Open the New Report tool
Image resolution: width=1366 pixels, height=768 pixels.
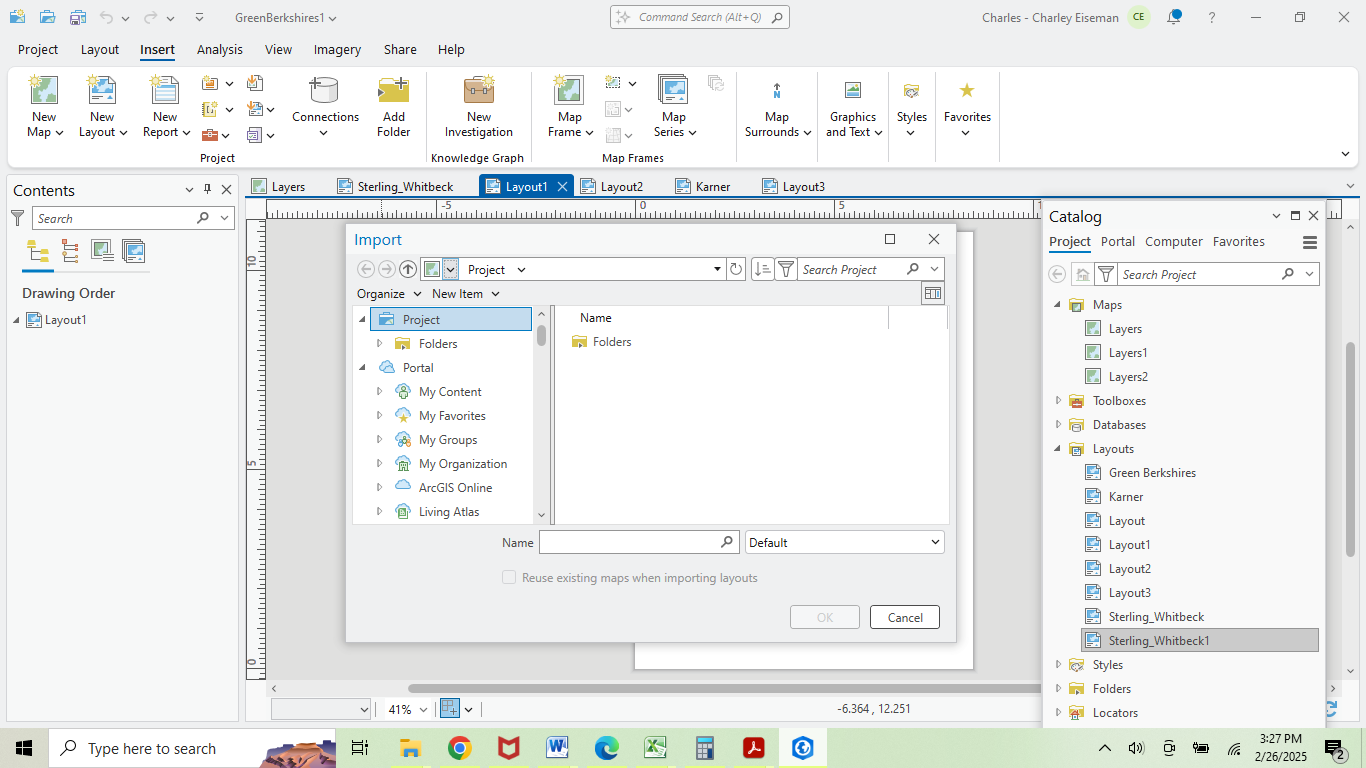pos(163,105)
